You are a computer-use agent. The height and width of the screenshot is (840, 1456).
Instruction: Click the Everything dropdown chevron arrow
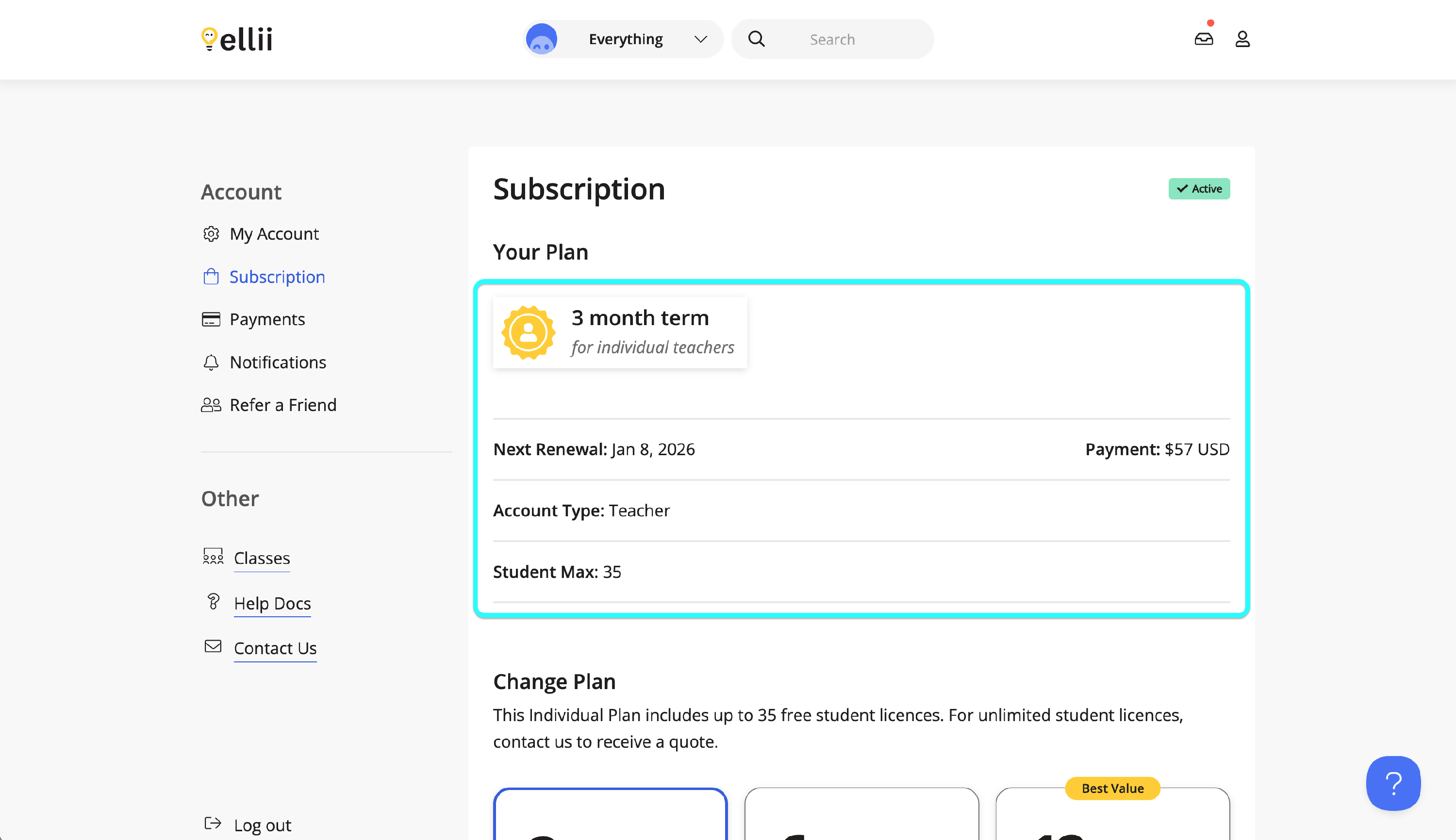coord(700,39)
